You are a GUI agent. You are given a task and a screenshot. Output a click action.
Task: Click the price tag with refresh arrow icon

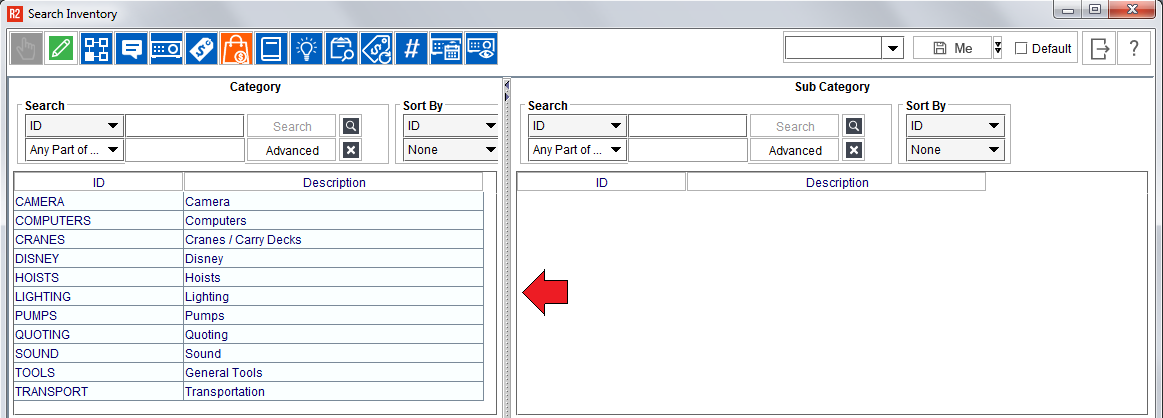[x=376, y=49]
